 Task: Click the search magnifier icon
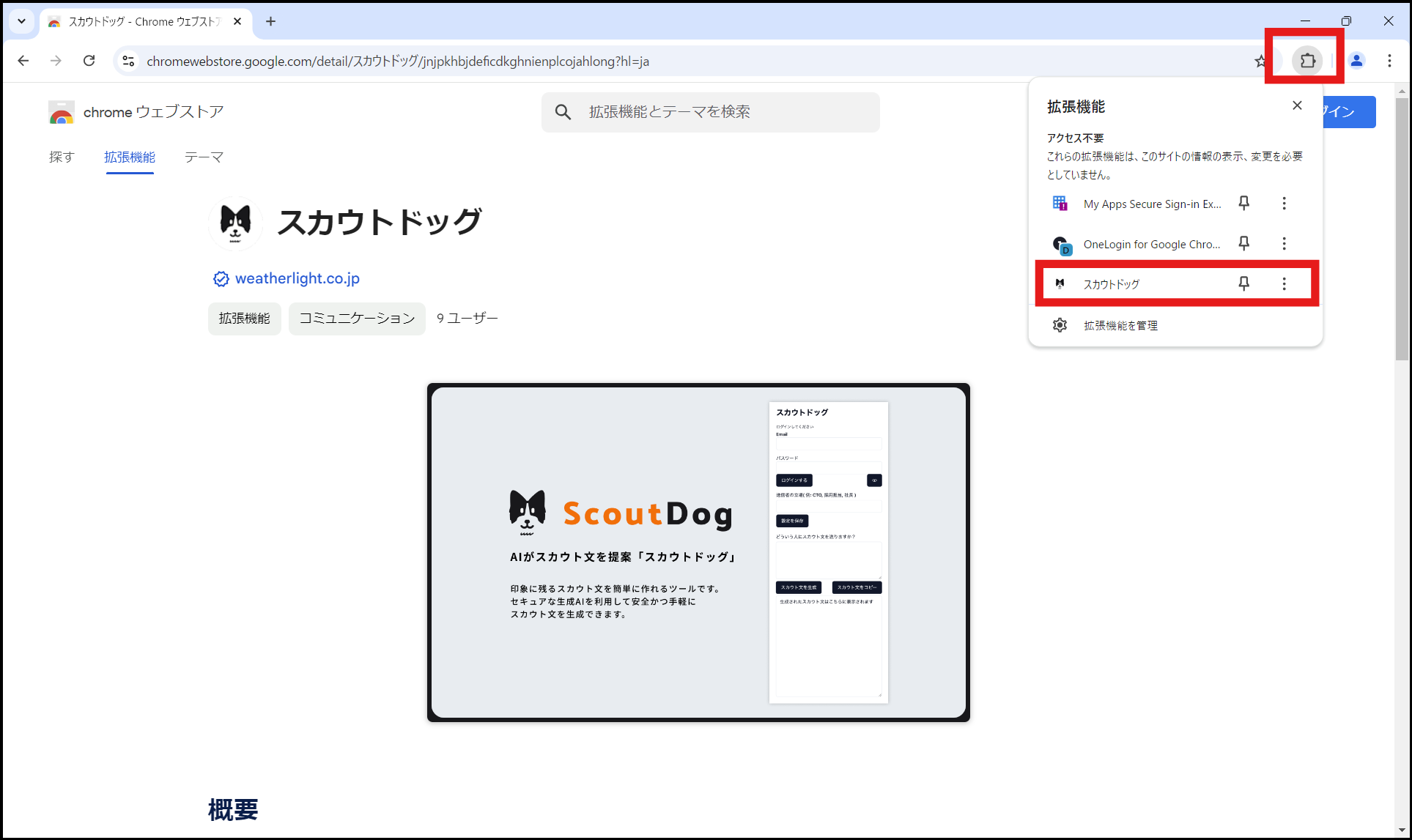563,112
